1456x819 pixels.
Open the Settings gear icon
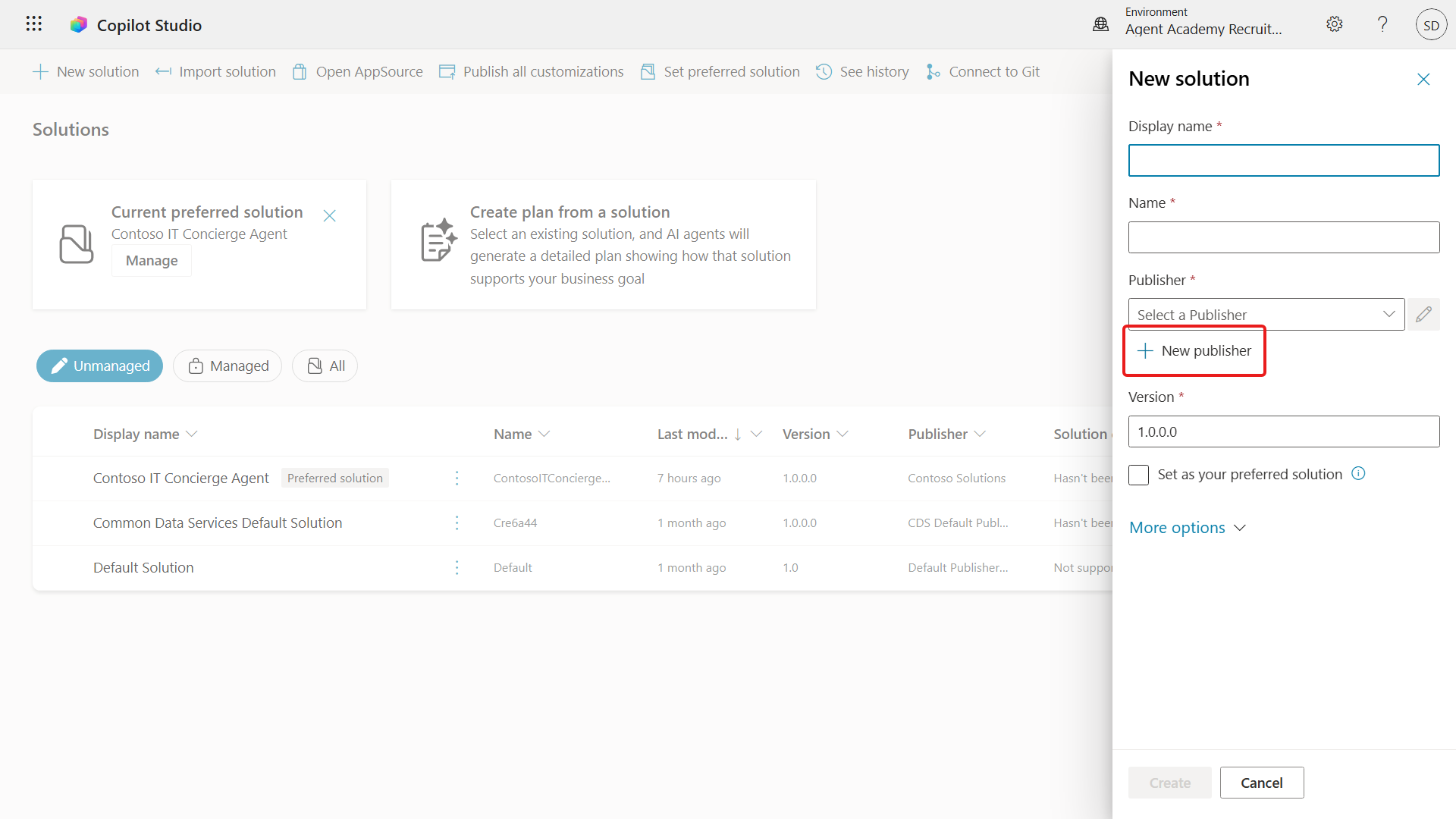coord(1334,24)
